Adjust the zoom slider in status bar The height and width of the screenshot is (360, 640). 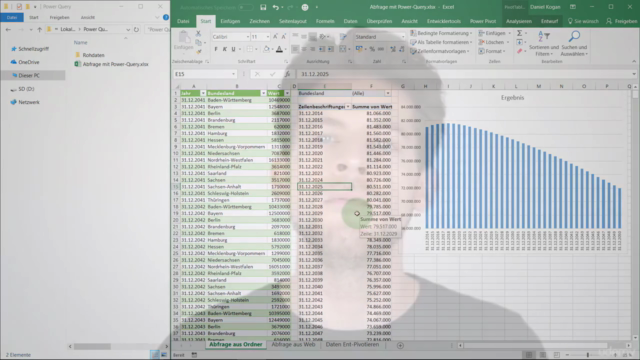coord(588,355)
